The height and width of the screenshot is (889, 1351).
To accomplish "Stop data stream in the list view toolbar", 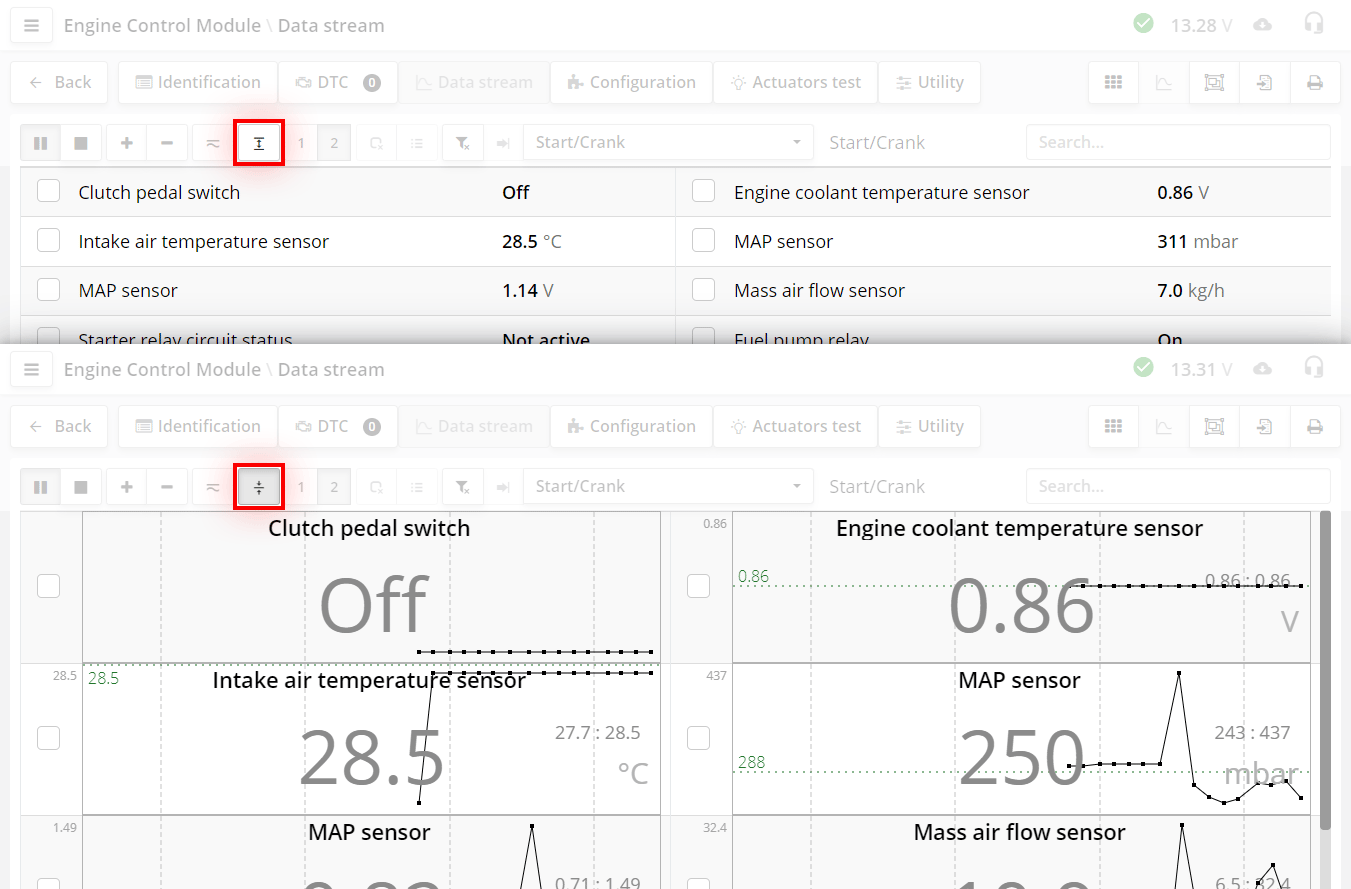I will click(81, 143).
